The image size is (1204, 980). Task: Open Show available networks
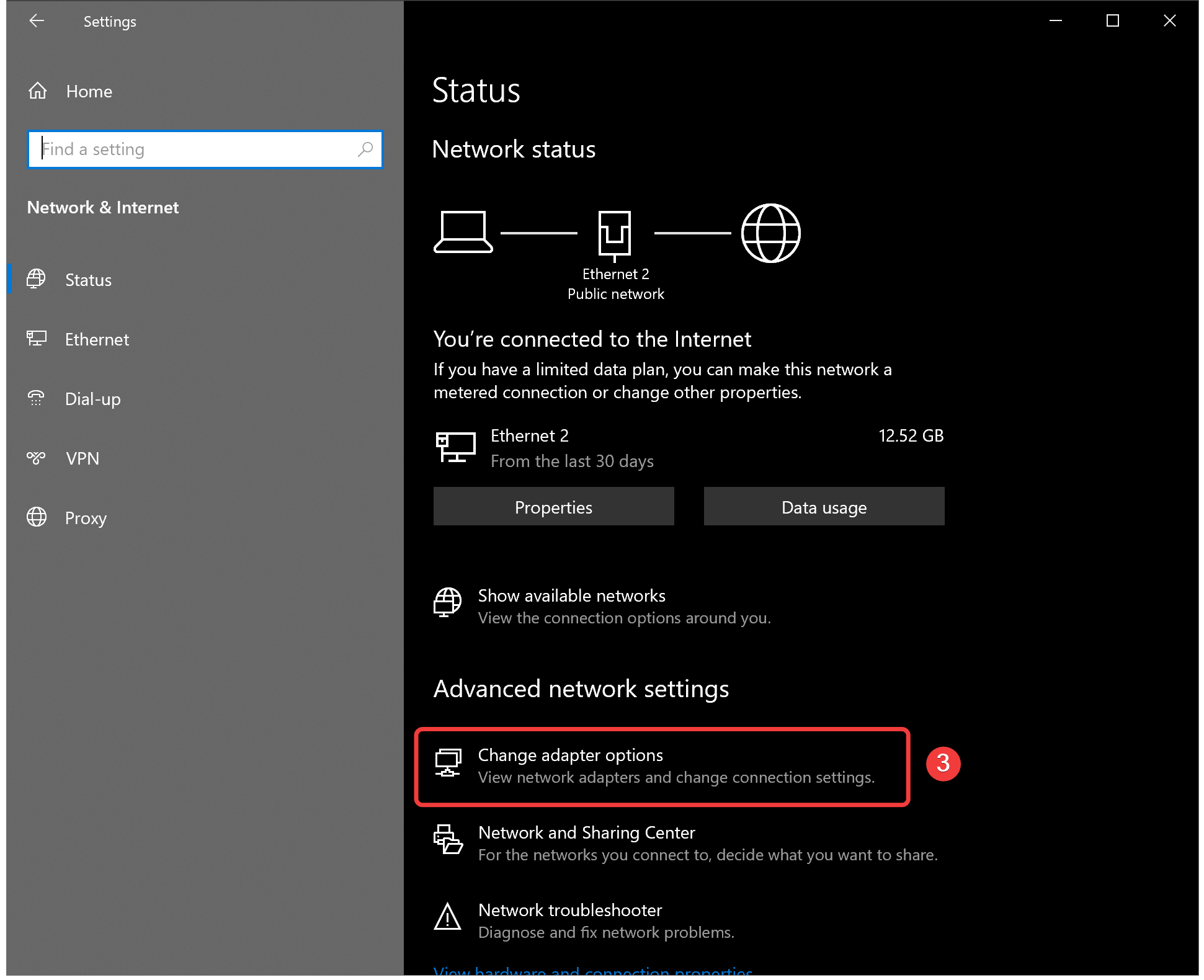pos(602,607)
